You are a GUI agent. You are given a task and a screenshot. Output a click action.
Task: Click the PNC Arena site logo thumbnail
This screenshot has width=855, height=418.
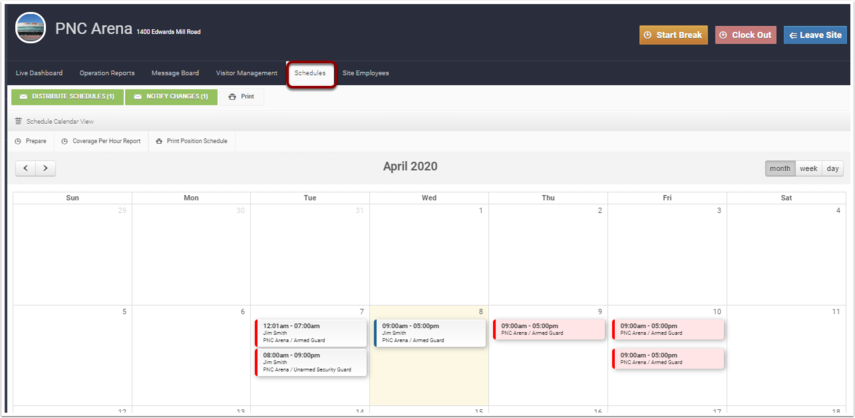tap(31, 28)
